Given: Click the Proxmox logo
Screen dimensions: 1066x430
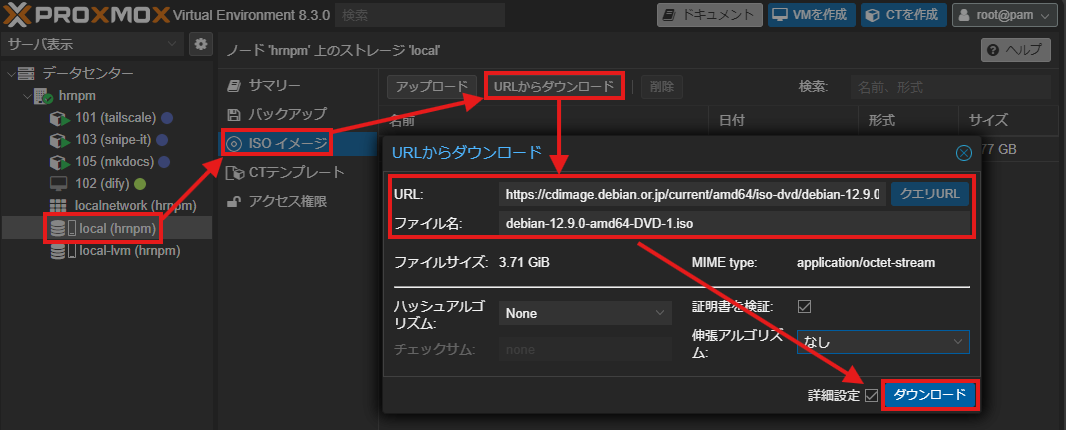Looking at the screenshot, I should tap(87, 14).
